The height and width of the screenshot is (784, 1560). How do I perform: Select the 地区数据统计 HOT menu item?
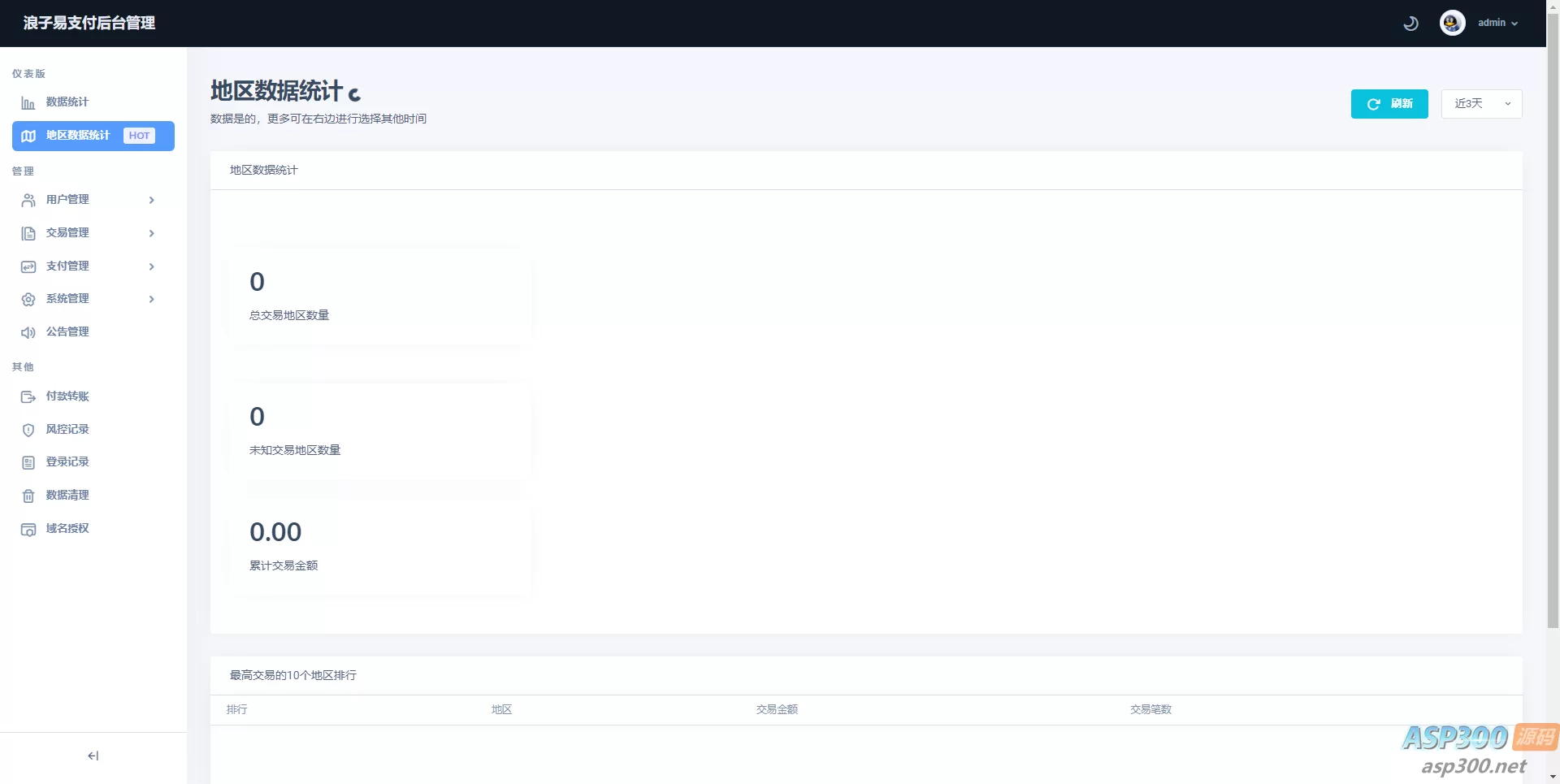point(93,136)
